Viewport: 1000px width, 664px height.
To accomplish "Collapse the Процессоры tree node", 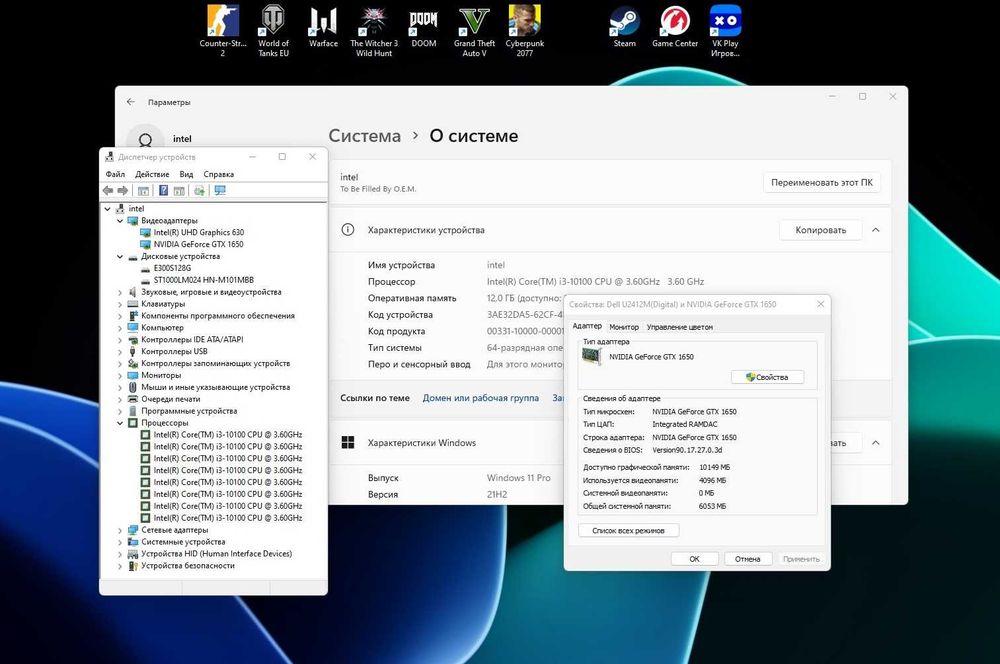I will (x=121, y=423).
